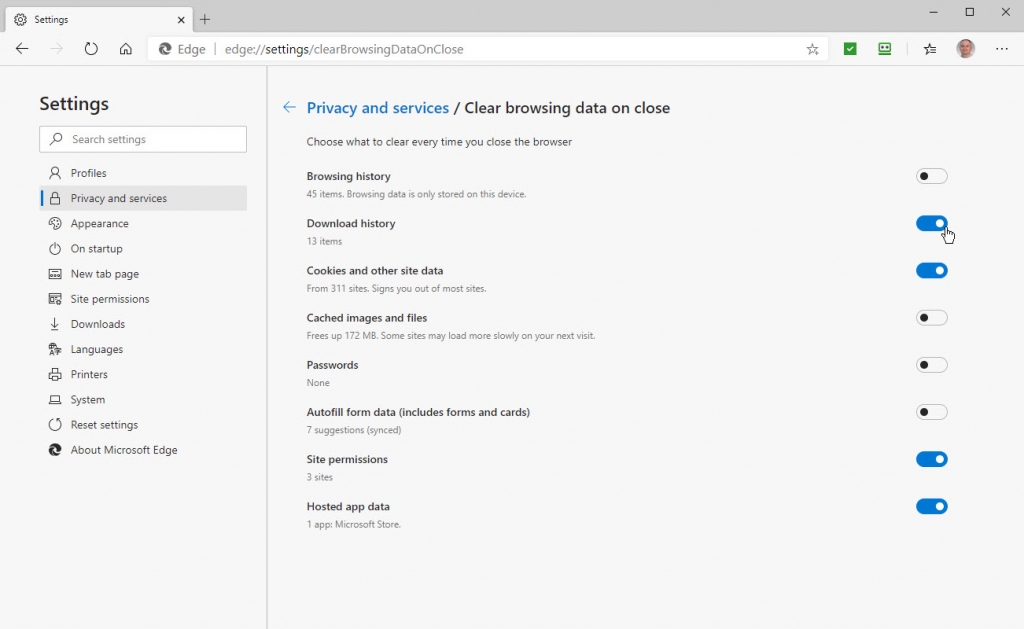Screen dimensions: 1024x629
Task: Open the profile avatar in the toolbar
Action: point(965,48)
